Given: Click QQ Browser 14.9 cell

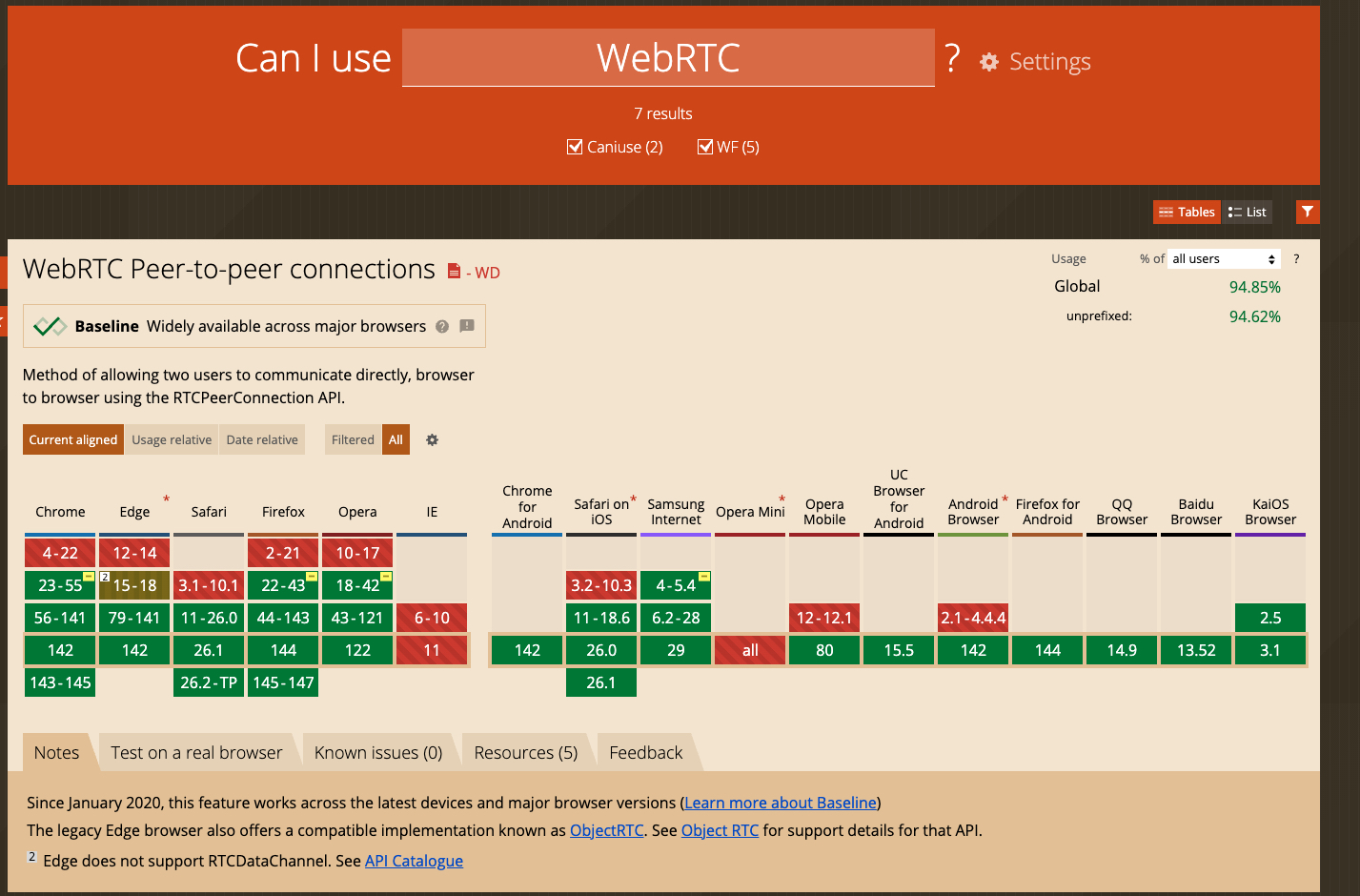Looking at the screenshot, I should pos(1122,650).
